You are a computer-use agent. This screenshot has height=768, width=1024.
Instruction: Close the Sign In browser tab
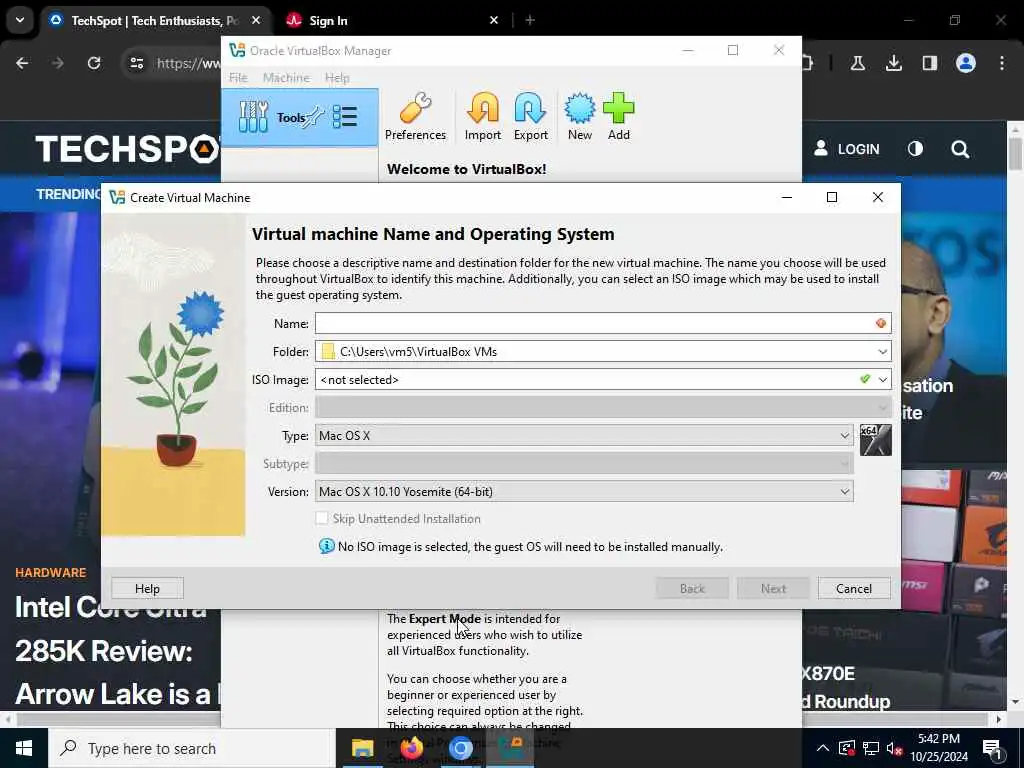(494, 20)
